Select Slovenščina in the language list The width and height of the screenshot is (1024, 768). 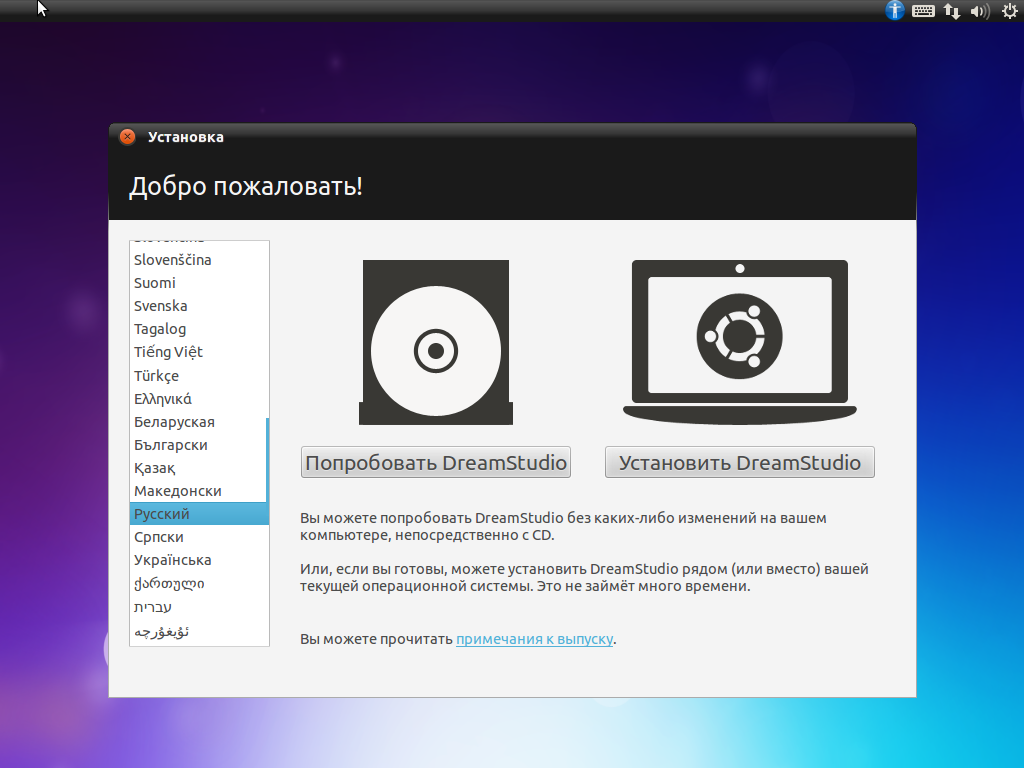click(199, 260)
